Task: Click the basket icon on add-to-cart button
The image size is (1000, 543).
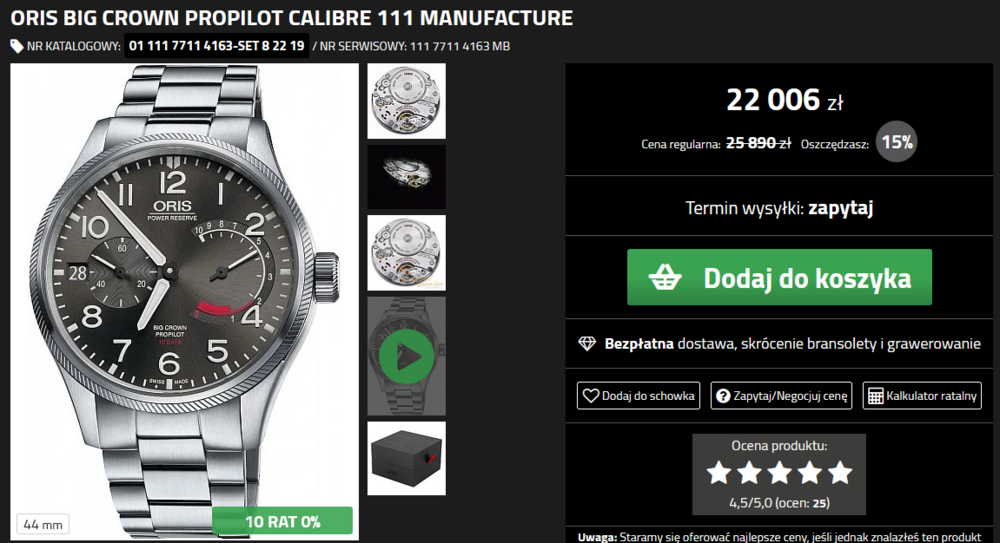Action: pyautogui.click(x=665, y=277)
